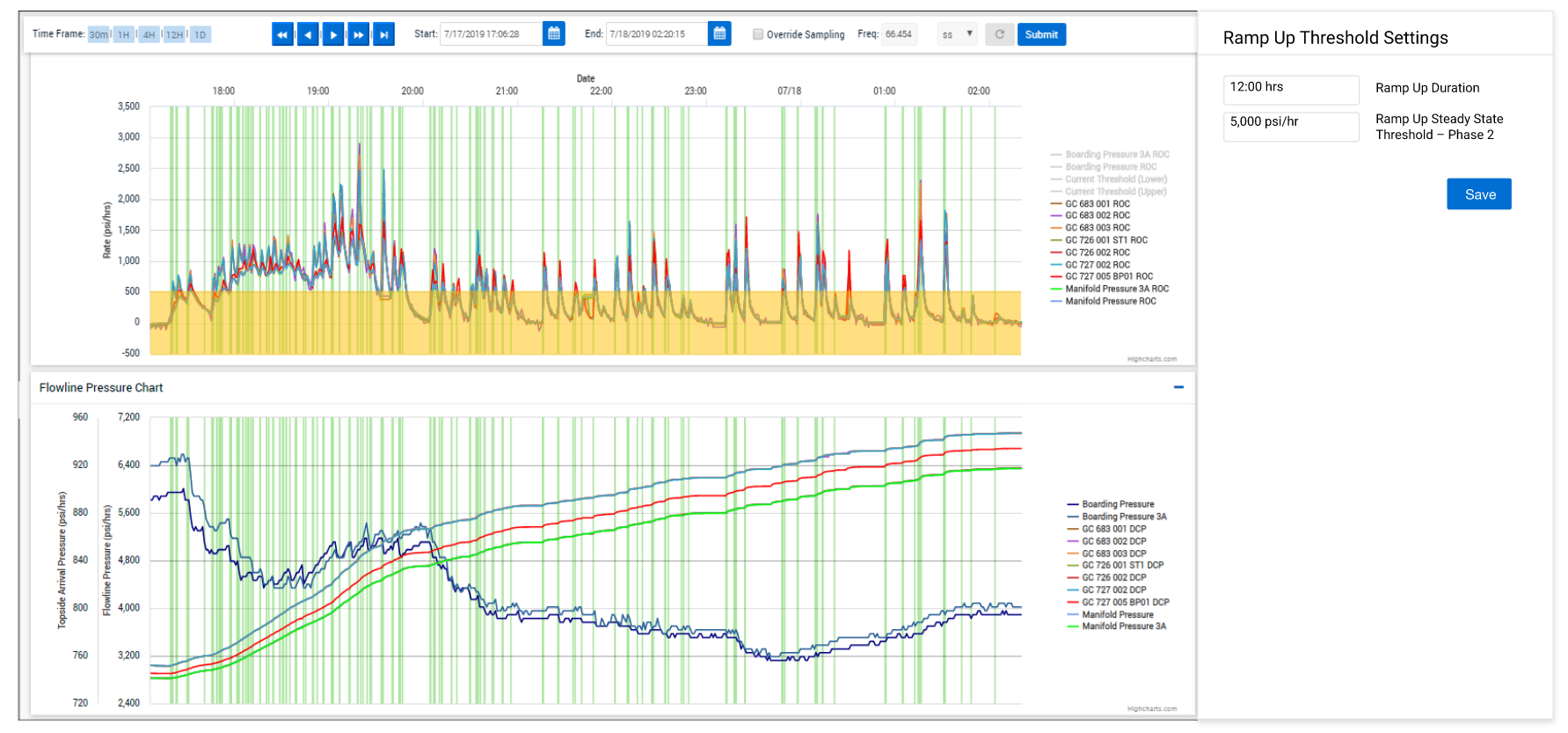Image resolution: width=1568 pixels, height=733 pixels.
Task: Toggle GC 683 002 ROC series
Action: [x=1090, y=216]
